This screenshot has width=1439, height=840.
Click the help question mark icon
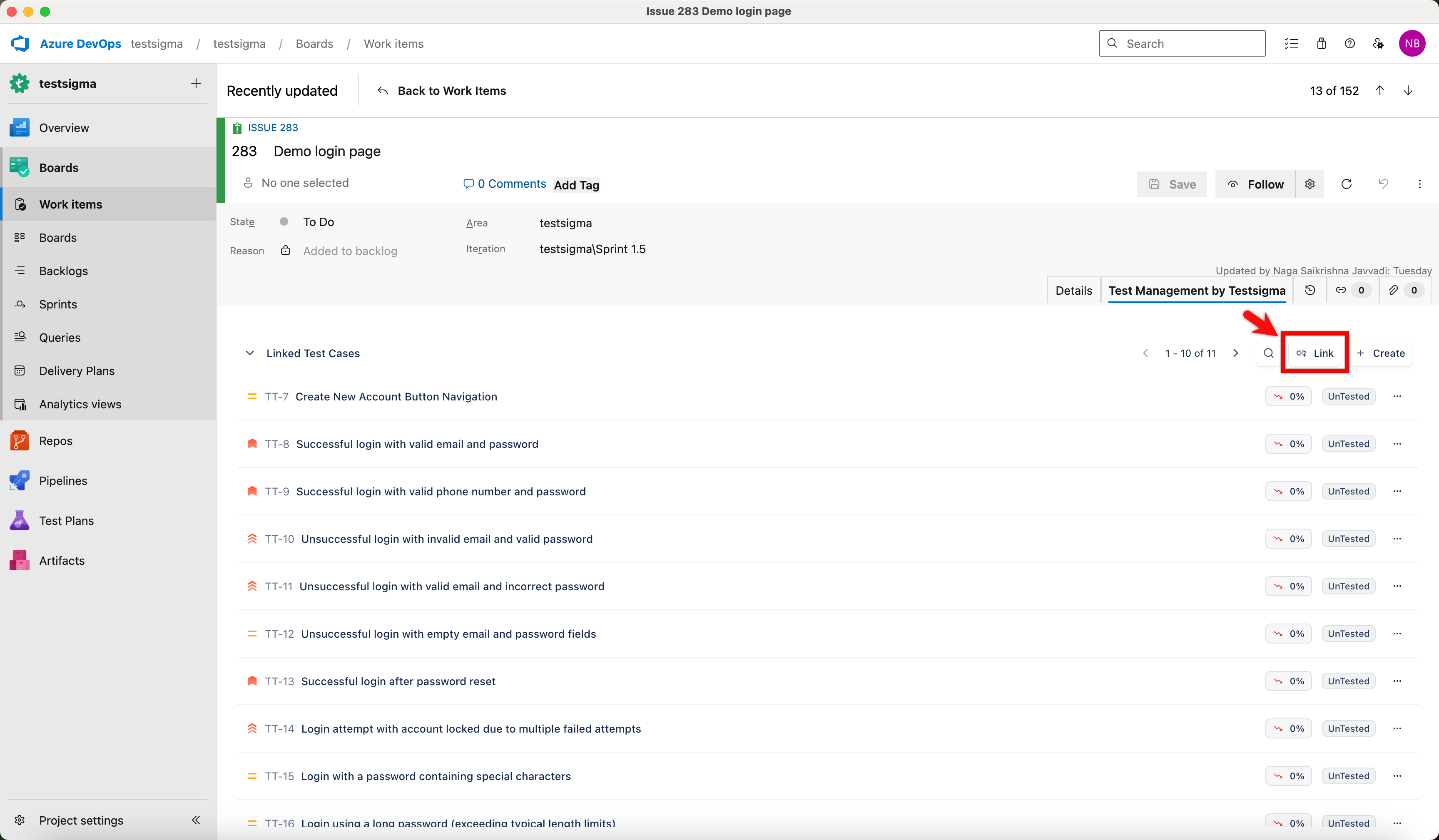coord(1349,43)
